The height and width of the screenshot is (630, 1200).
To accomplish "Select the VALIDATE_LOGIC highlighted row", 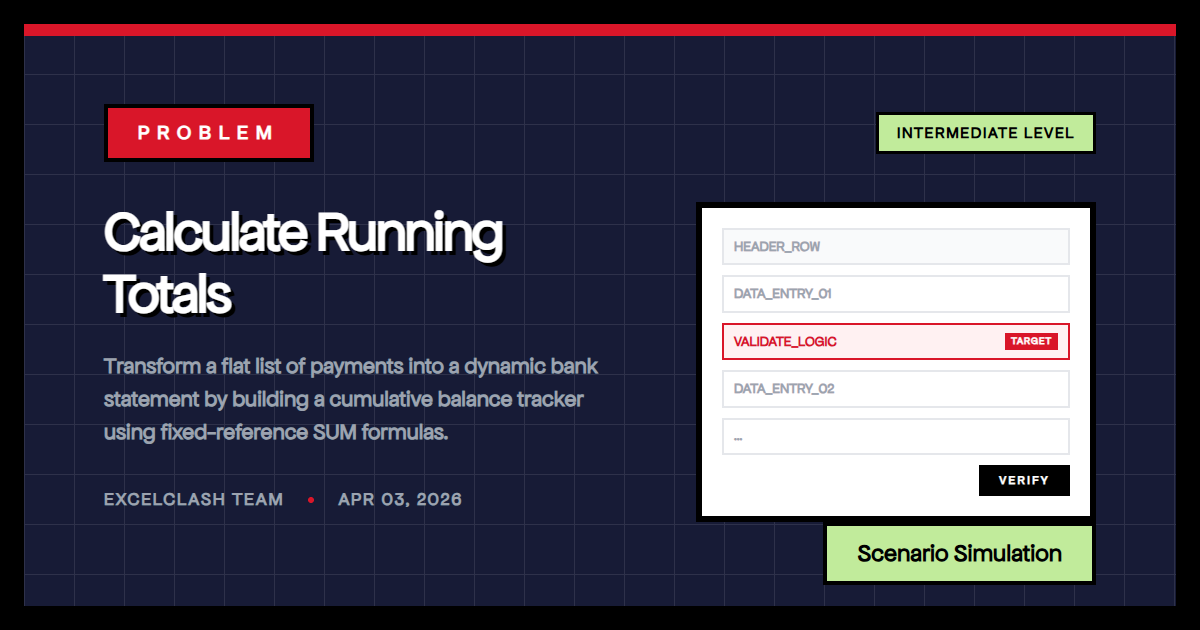I will tap(895, 341).
